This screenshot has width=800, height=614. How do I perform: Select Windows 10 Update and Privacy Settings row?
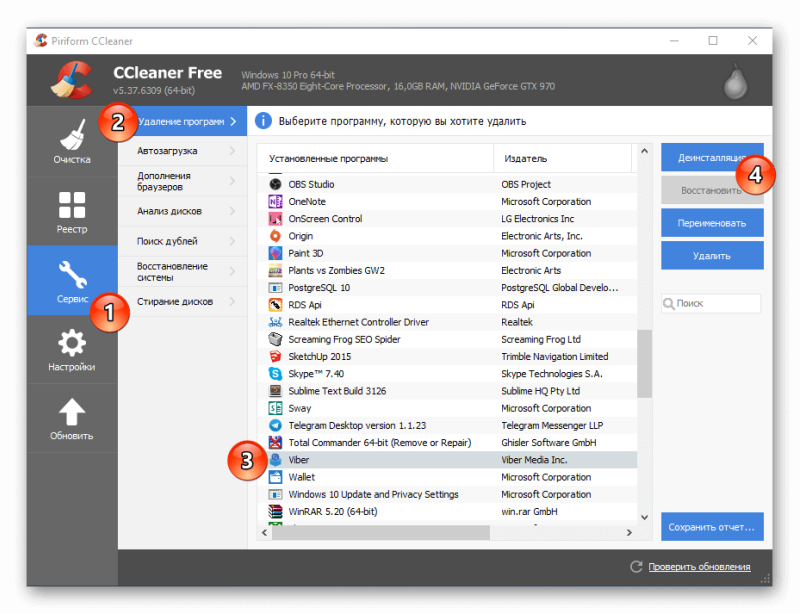click(x=448, y=495)
